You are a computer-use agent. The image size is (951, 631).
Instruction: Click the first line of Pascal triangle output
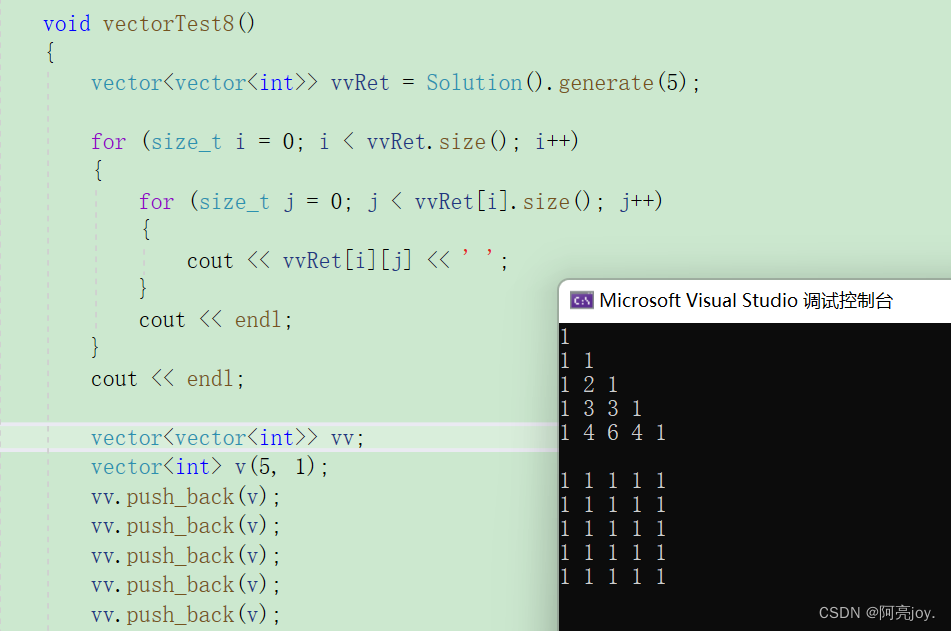click(565, 335)
